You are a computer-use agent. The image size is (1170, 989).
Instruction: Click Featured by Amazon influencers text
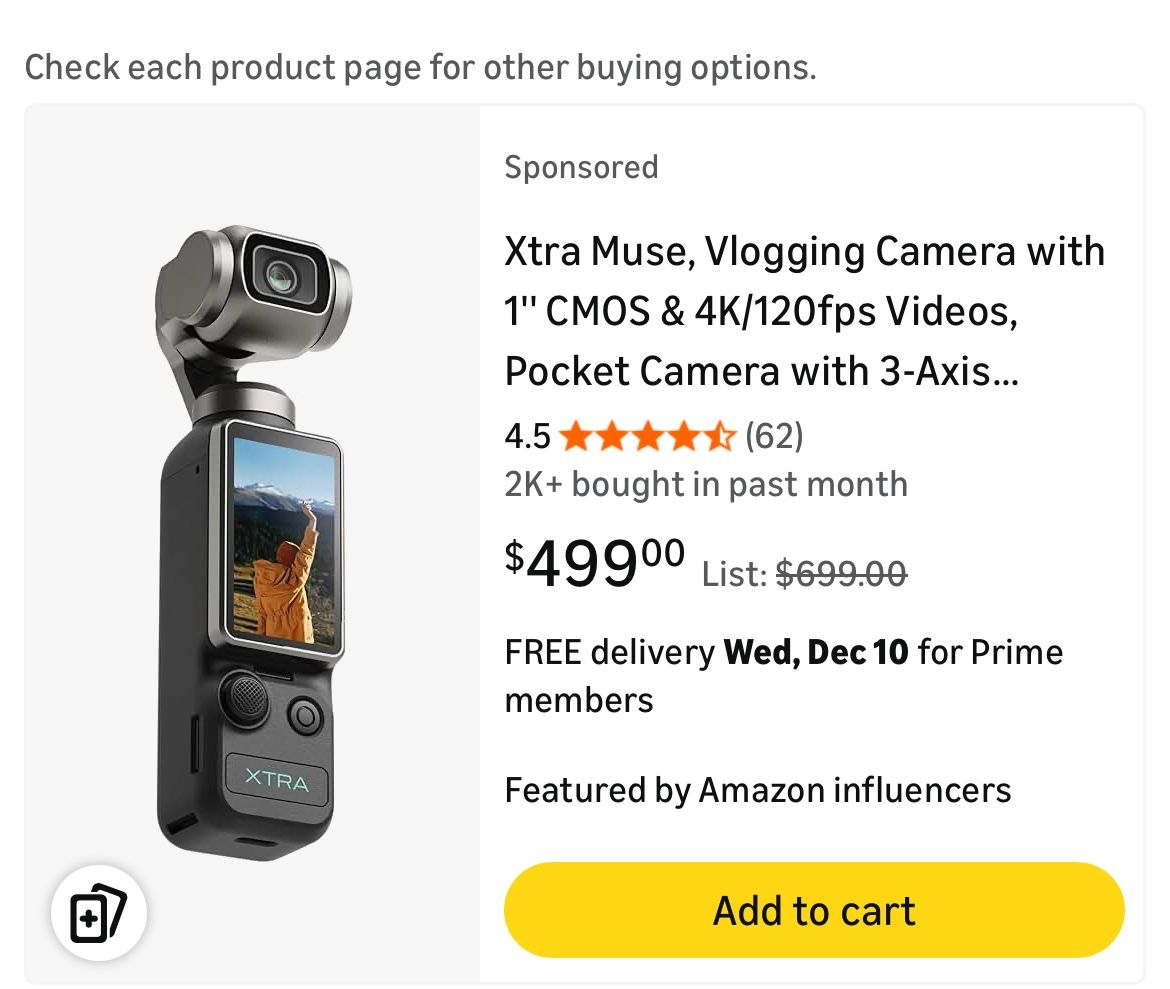tap(758, 790)
